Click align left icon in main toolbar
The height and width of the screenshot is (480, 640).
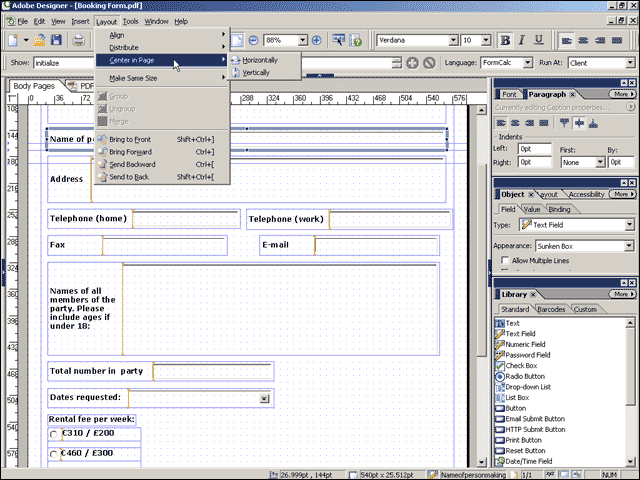[x=567, y=40]
